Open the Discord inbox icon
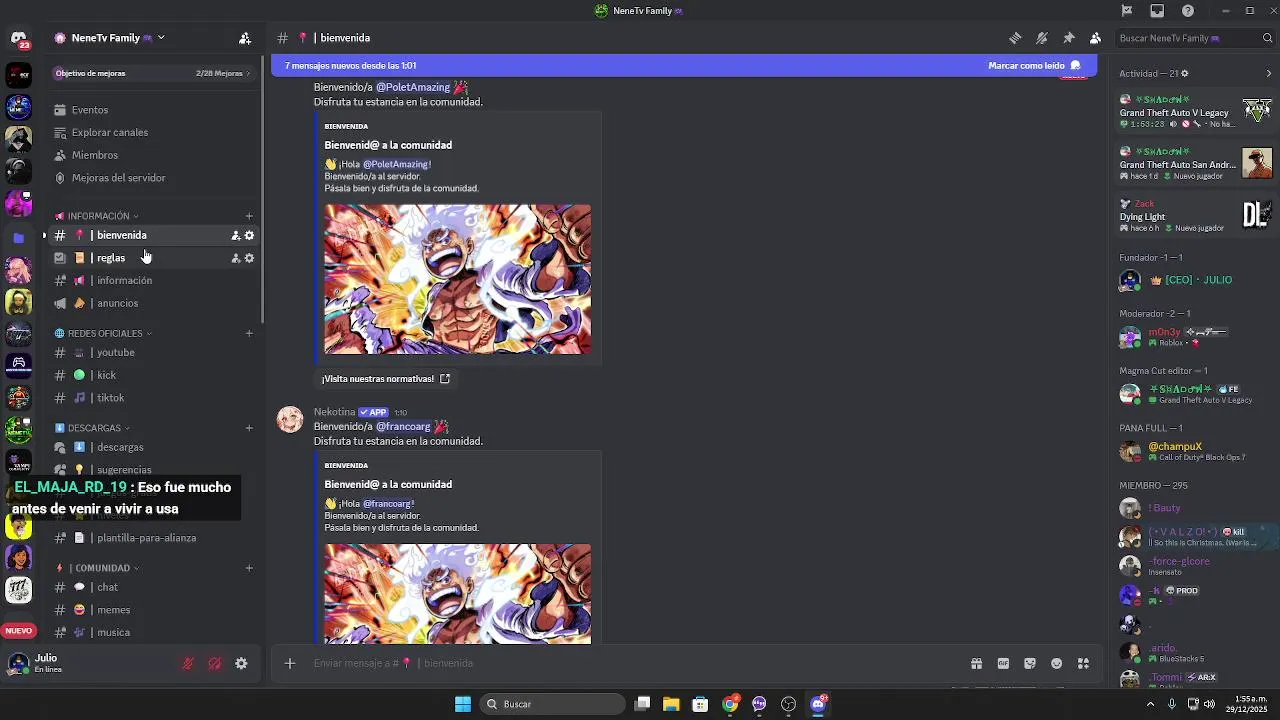 (1157, 11)
